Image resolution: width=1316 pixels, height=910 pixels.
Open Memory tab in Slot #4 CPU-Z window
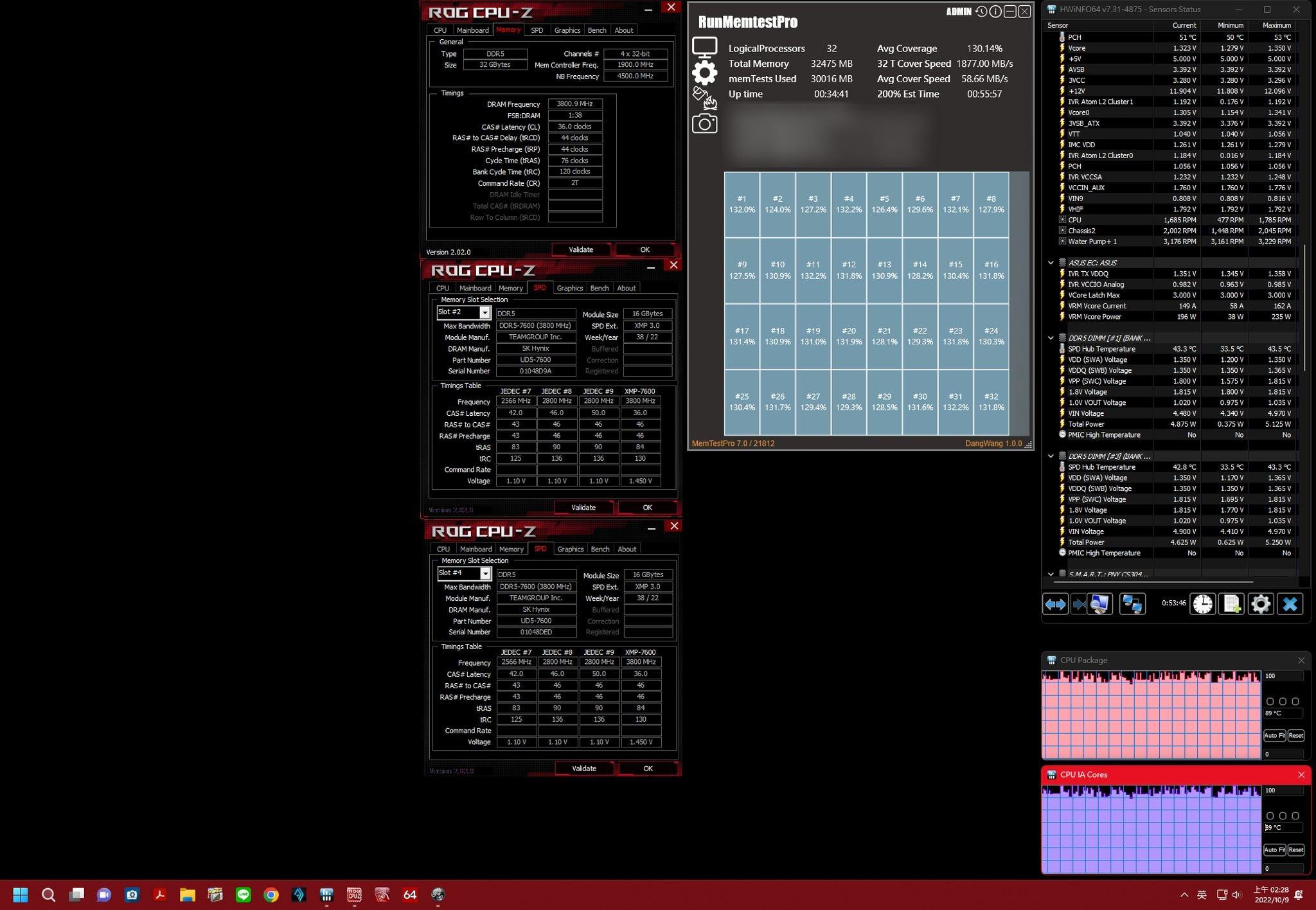tap(511, 549)
